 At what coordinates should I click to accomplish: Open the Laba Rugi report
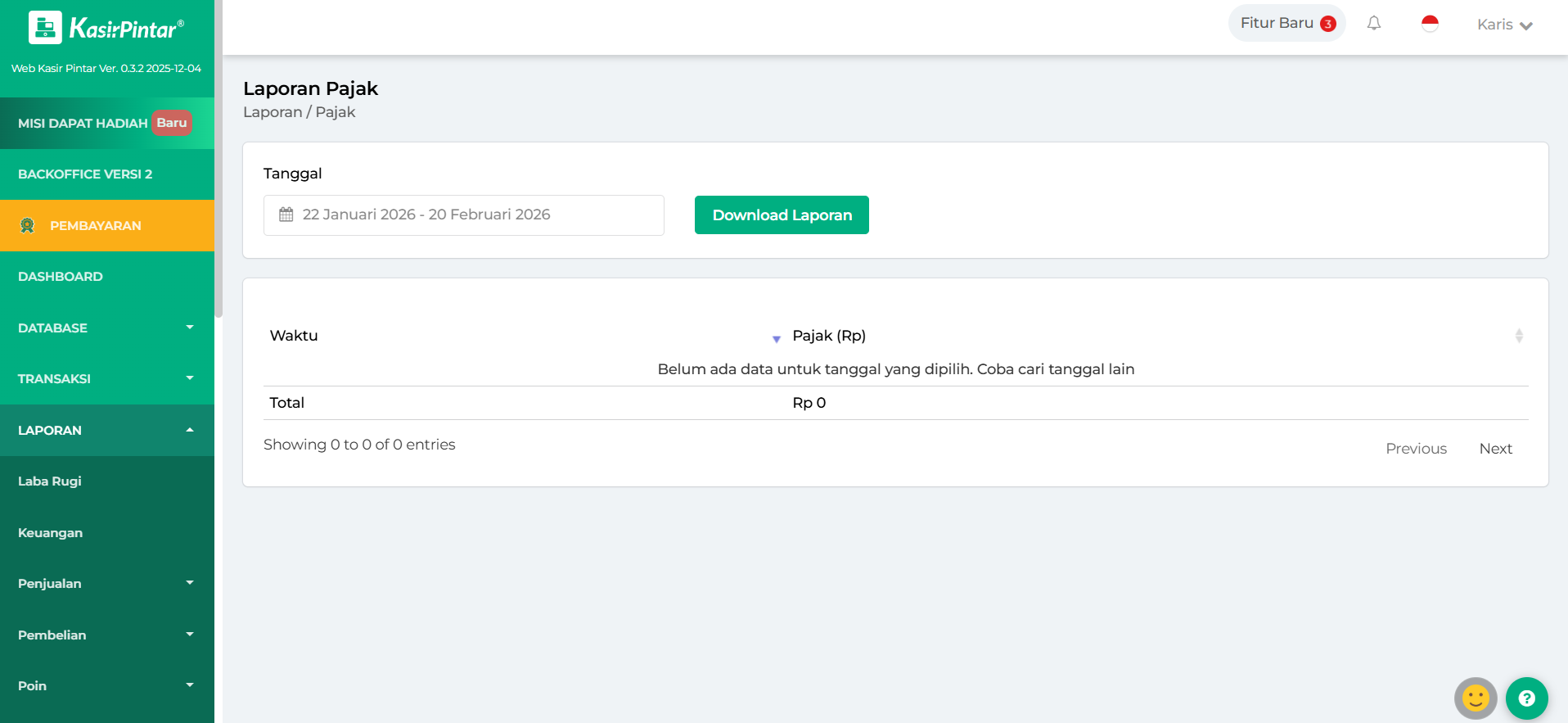point(50,481)
